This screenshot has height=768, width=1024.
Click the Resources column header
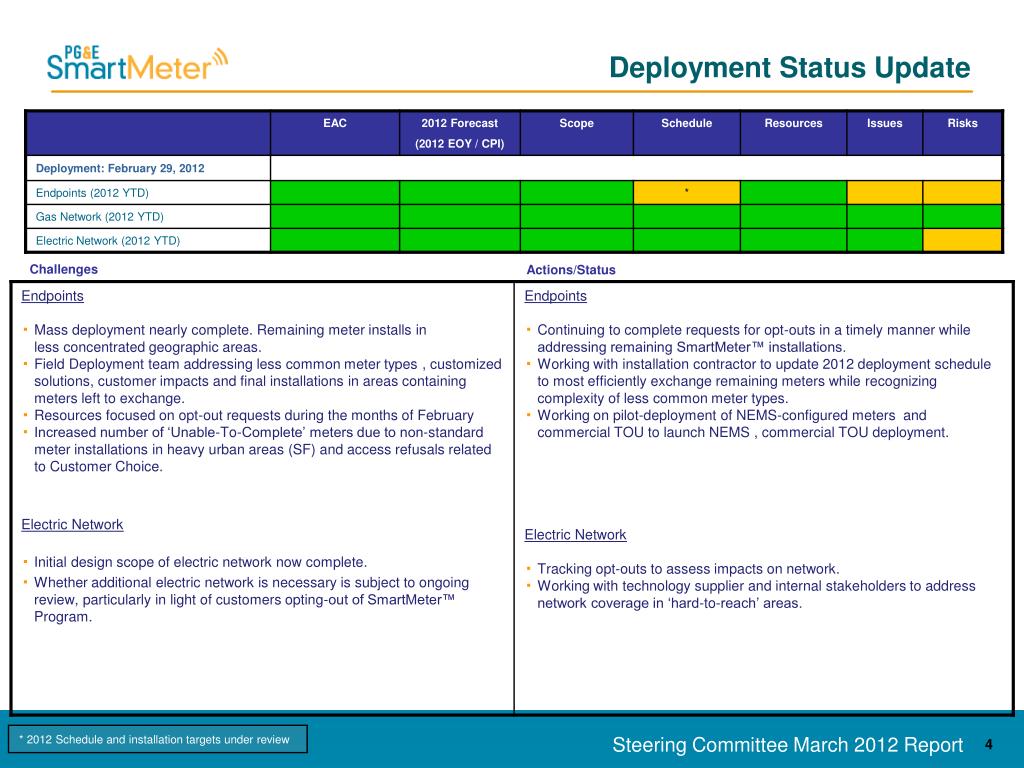click(x=793, y=133)
